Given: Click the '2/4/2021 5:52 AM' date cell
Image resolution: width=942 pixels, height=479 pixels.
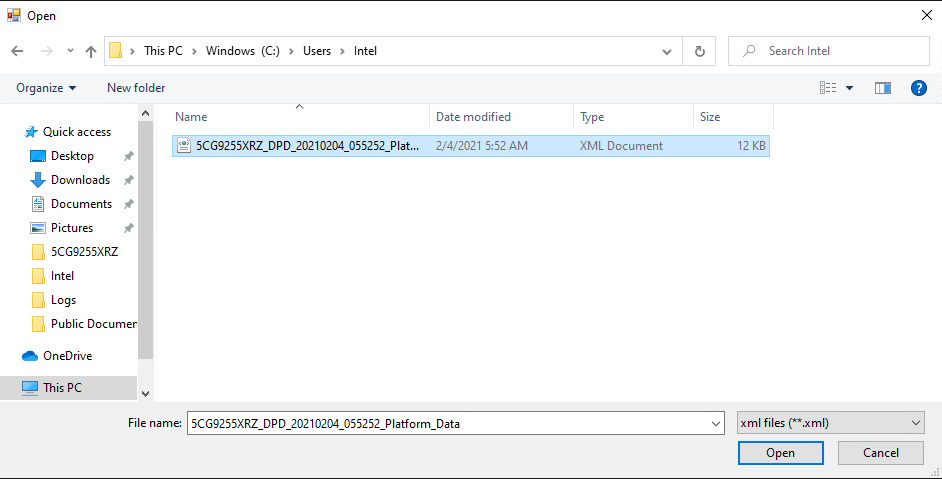Looking at the screenshot, I should click(482, 145).
